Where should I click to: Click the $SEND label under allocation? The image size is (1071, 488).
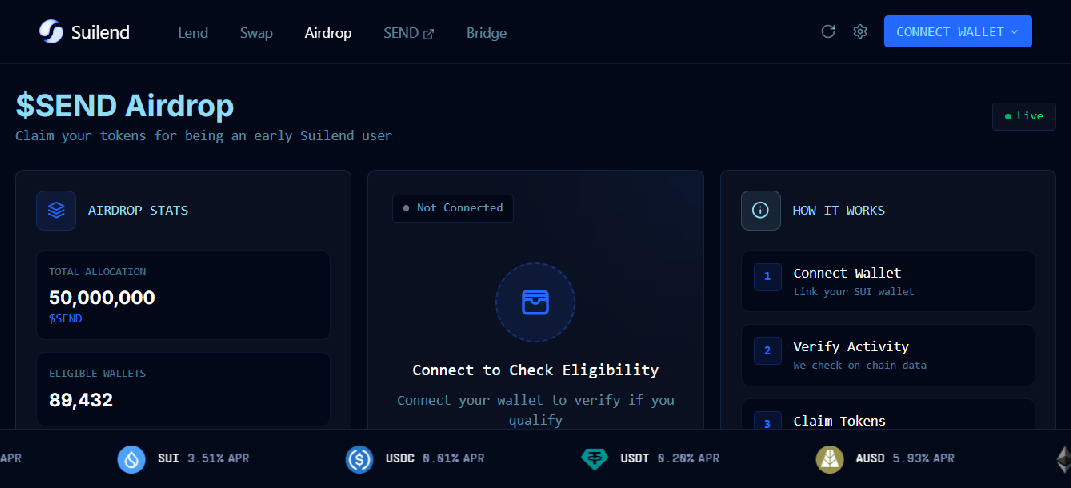coord(66,318)
